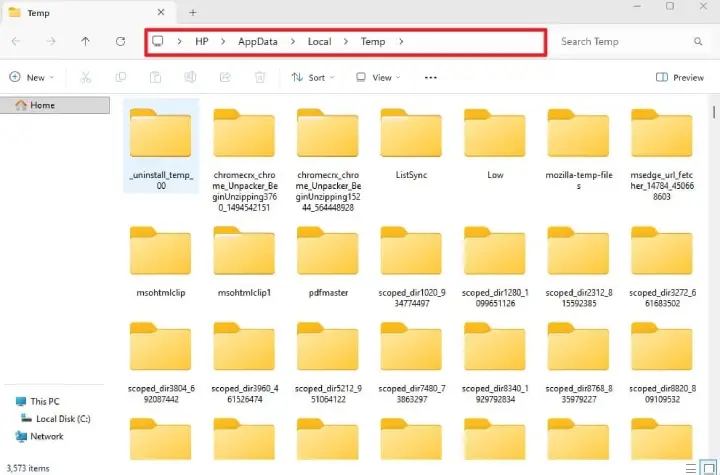Click AppData in the address breadcrumb

(258, 41)
